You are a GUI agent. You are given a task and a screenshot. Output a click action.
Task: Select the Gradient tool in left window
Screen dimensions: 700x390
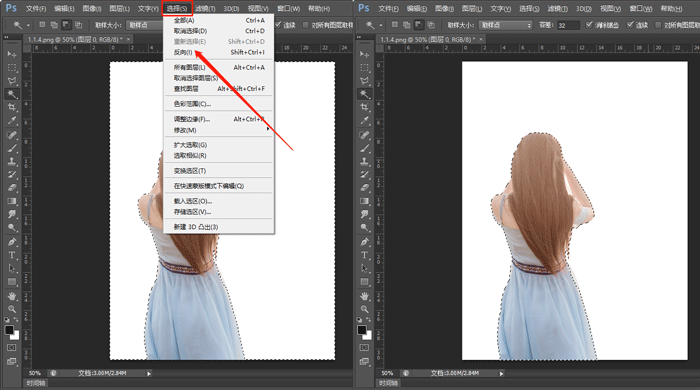(12, 201)
